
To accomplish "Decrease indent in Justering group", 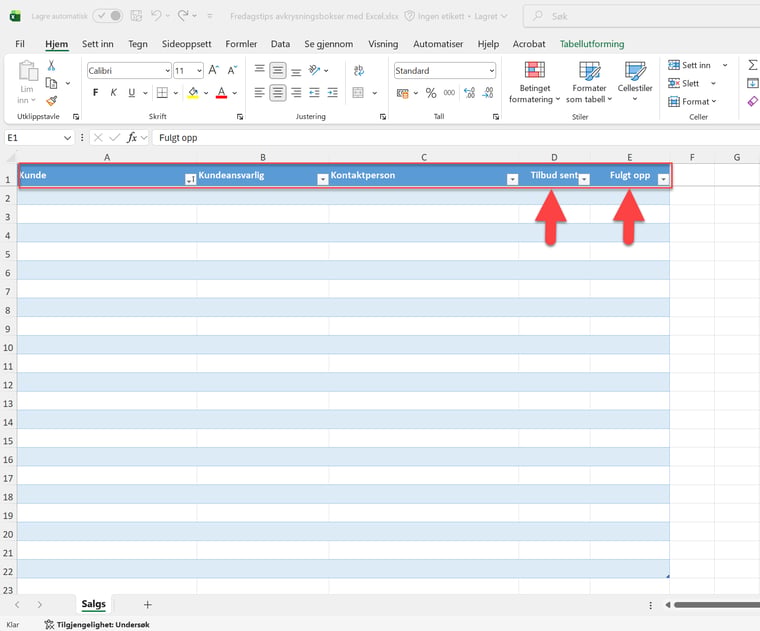I will 315,93.
